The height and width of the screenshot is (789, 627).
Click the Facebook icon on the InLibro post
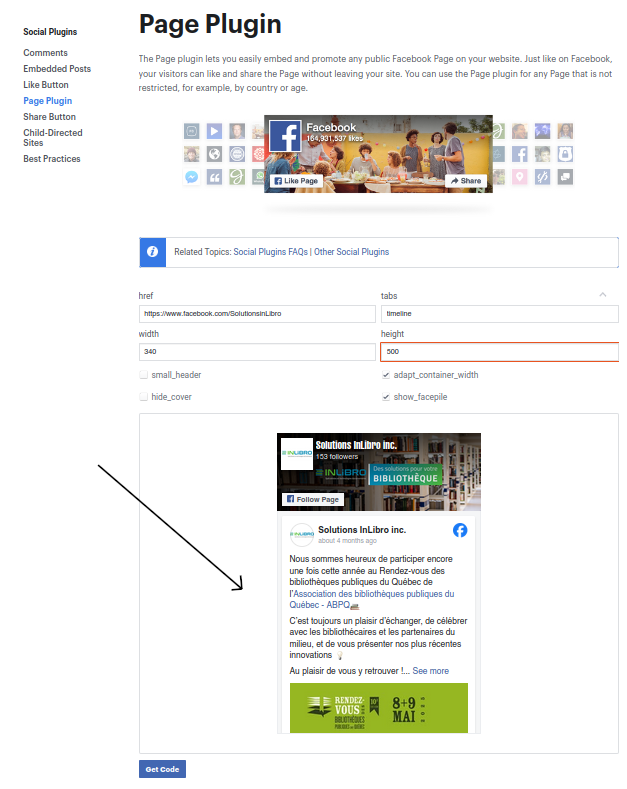tap(460, 530)
